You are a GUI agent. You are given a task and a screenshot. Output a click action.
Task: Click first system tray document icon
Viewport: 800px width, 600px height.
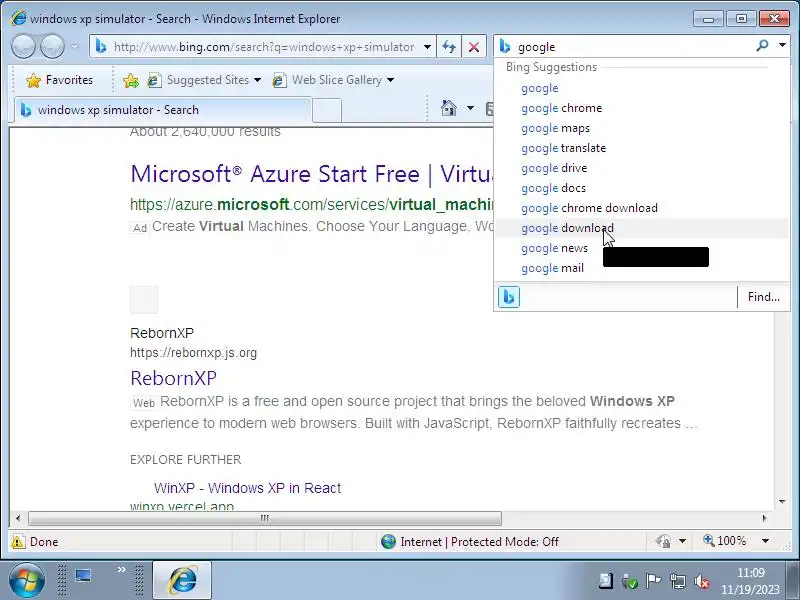coord(606,581)
